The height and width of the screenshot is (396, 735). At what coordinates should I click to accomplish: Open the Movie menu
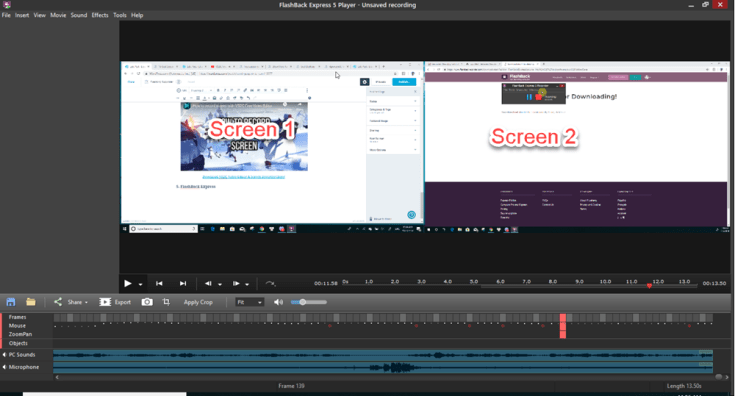coord(58,15)
